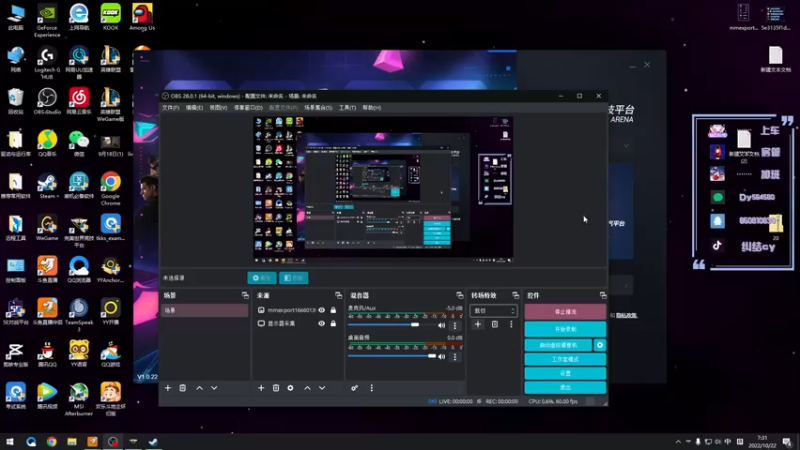Open OBS Studio desktop shortcut

tap(47, 101)
